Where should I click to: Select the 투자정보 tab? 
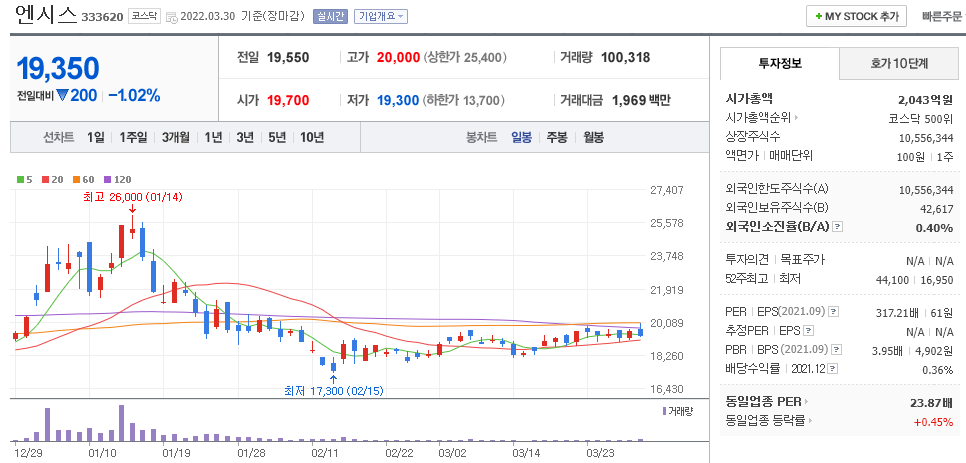780,63
